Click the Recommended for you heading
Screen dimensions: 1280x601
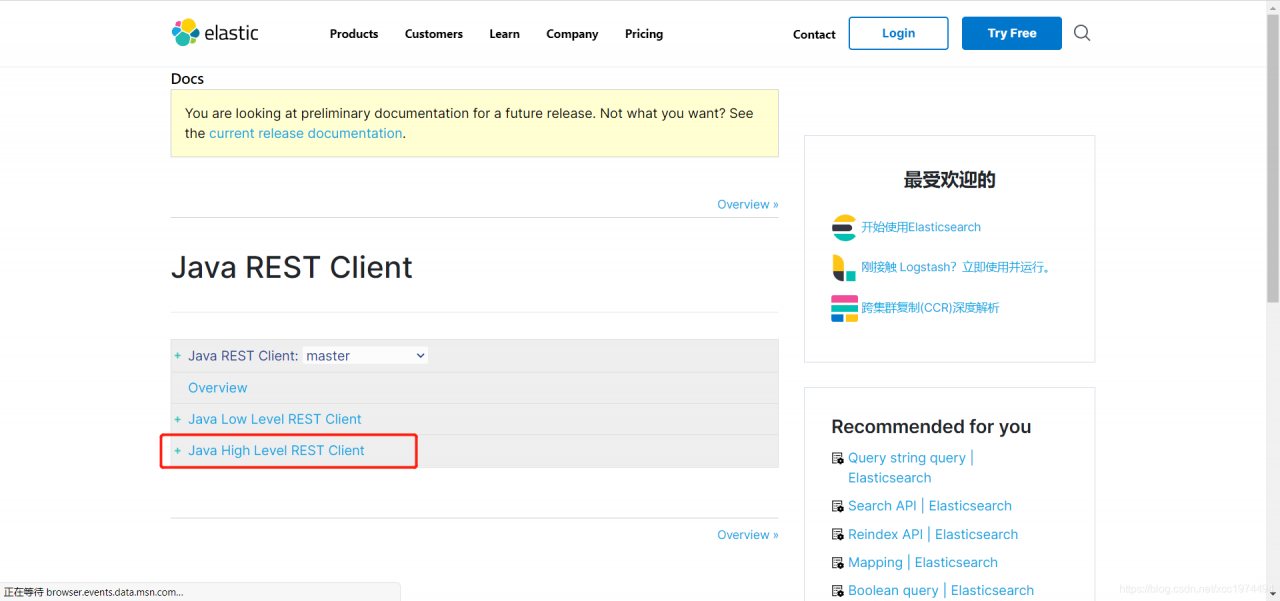[931, 427]
